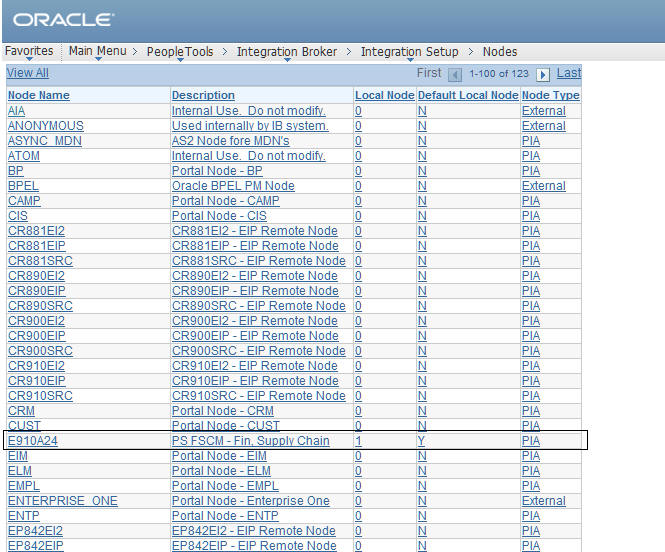Viewport: 665px width, 552px height.
Task: Open the ATOM node
Action: (24, 156)
